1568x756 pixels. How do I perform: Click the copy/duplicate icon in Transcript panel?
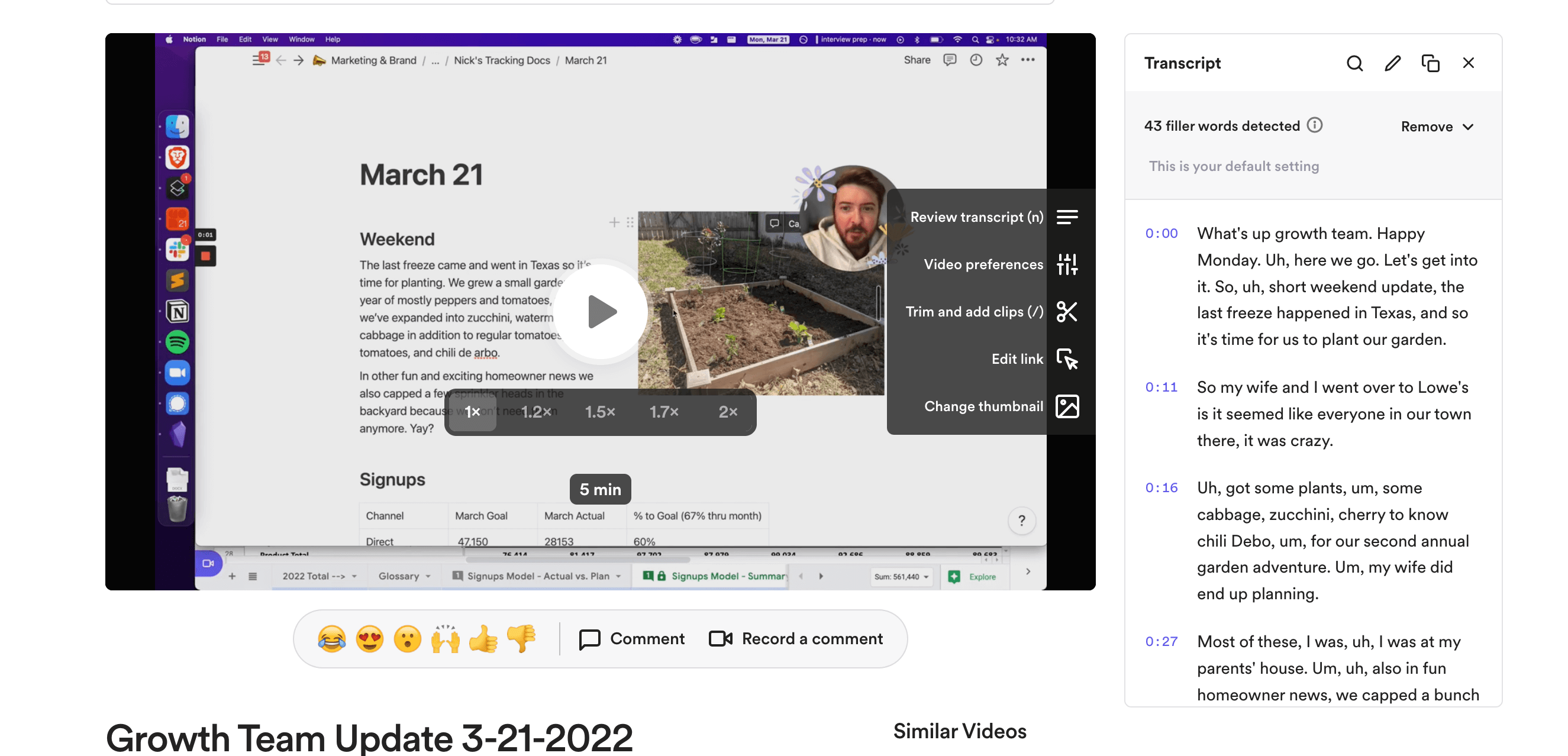click(x=1430, y=63)
